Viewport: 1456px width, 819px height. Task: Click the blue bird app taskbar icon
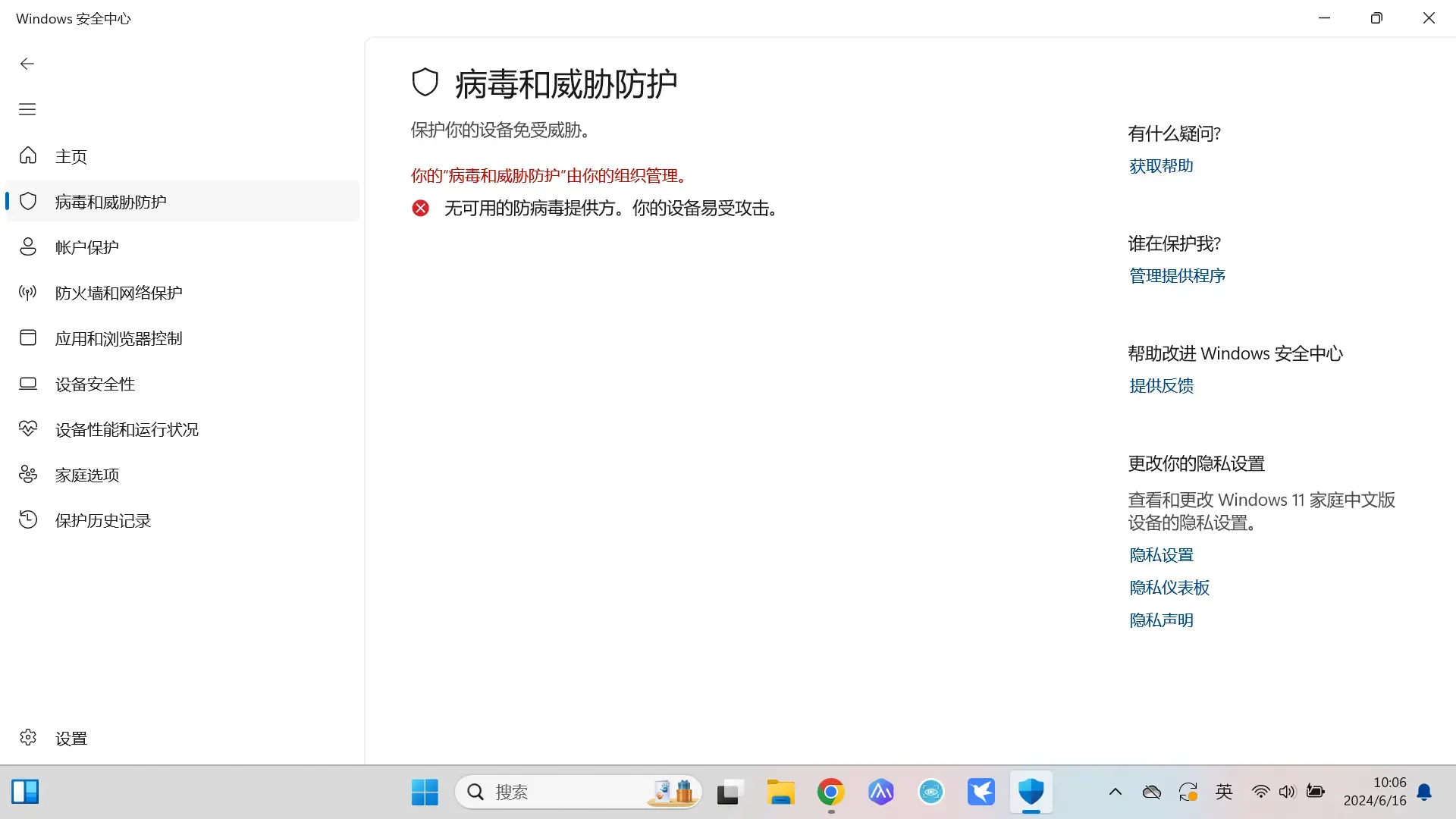pos(981,792)
